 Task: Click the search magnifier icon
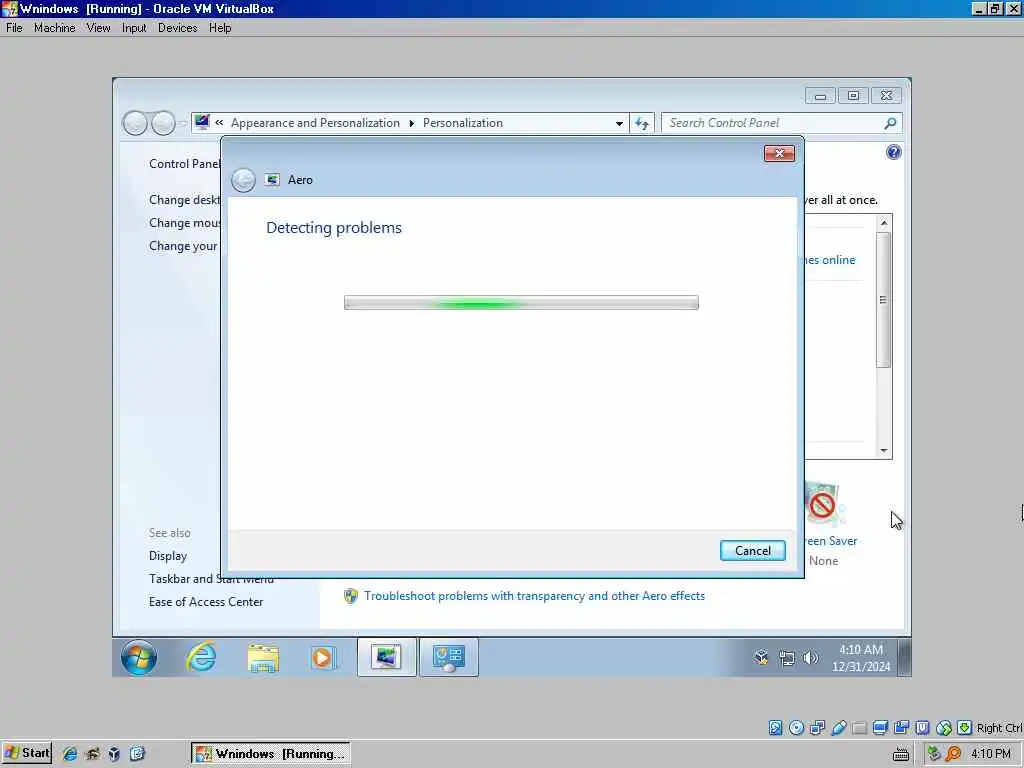coord(889,123)
